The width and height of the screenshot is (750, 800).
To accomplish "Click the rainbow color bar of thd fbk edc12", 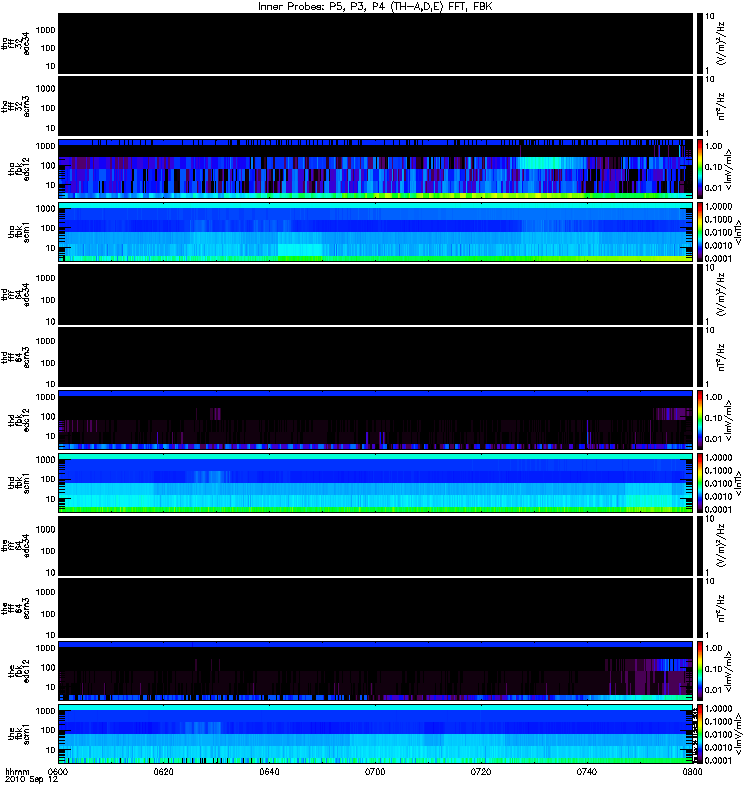I will 699,420.
